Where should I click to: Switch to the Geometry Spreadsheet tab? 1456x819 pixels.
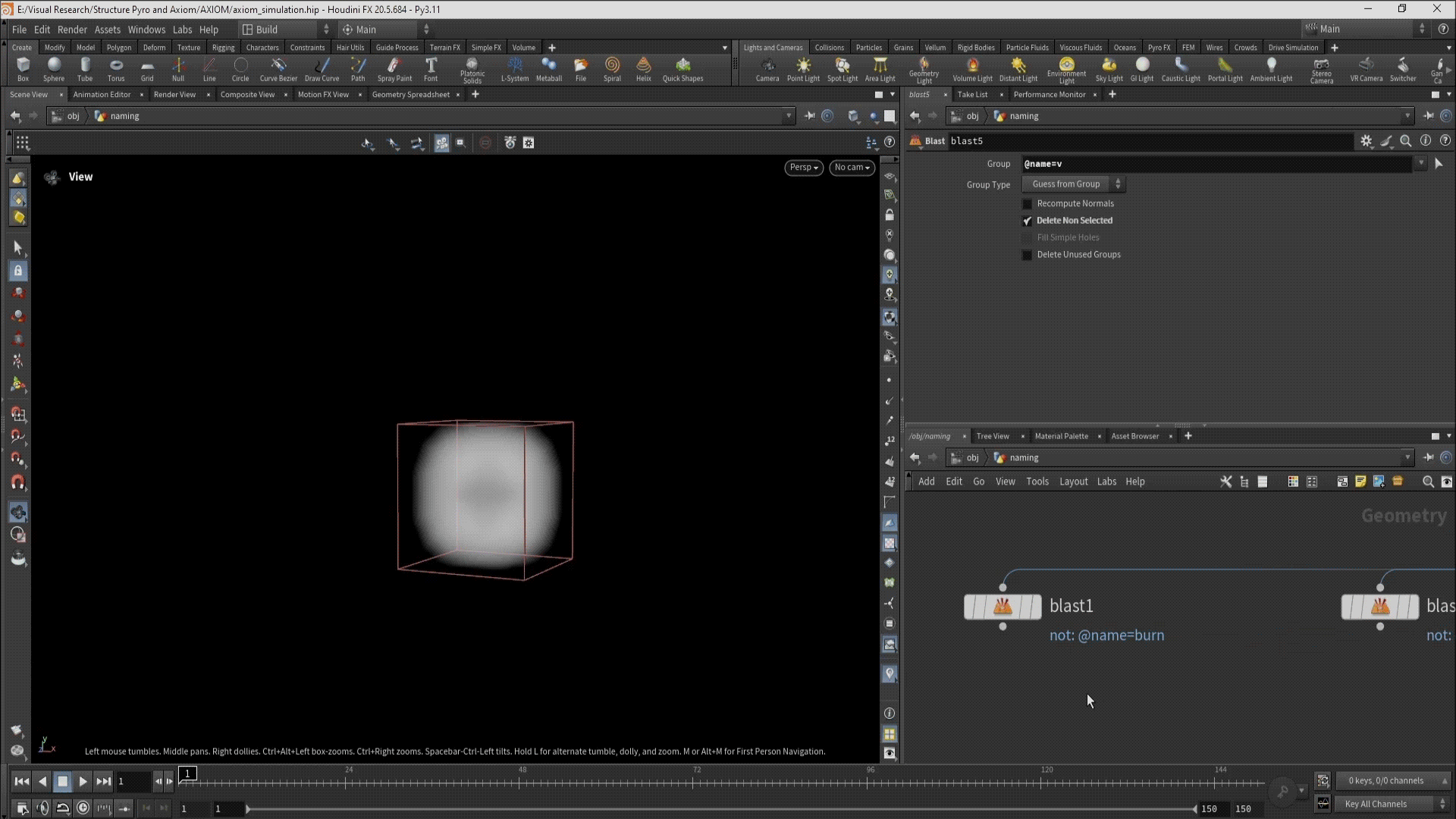[x=410, y=95]
